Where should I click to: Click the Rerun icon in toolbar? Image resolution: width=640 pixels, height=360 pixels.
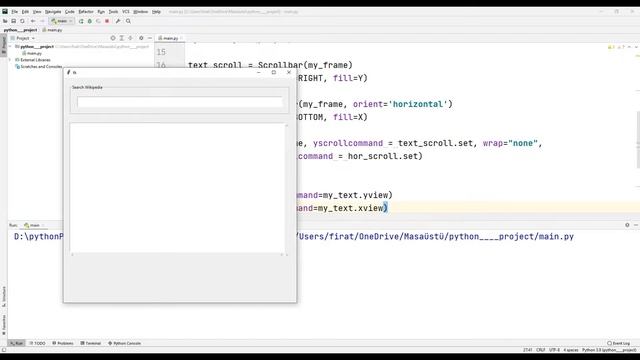[81, 21]
